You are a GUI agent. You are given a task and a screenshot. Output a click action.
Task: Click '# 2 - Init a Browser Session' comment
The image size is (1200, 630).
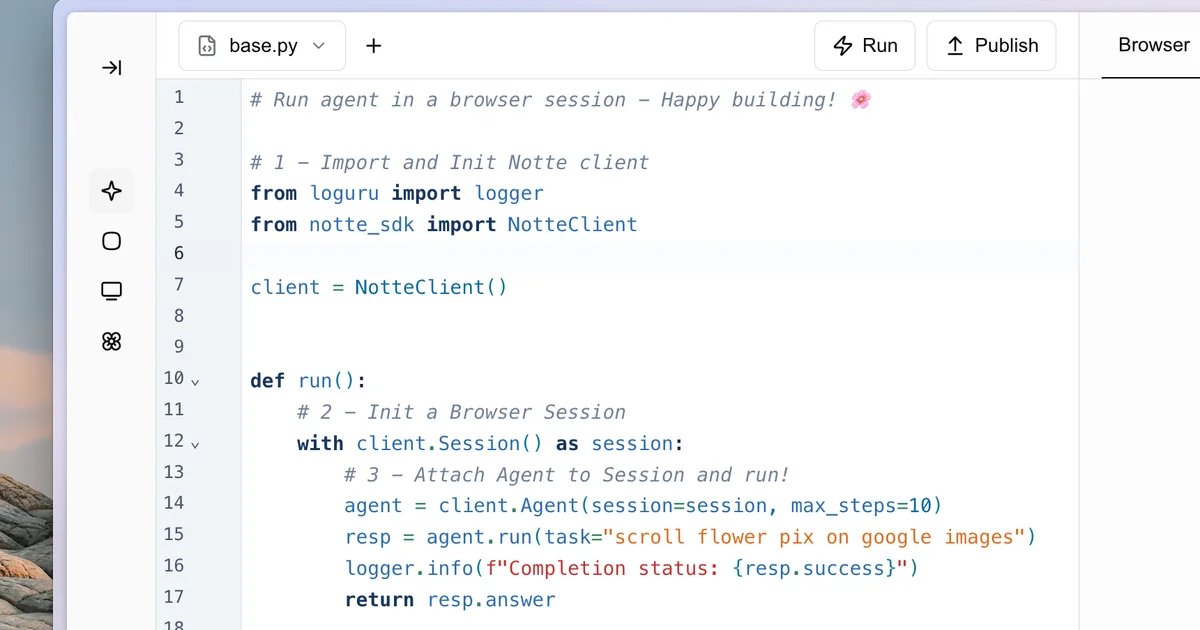461,412
